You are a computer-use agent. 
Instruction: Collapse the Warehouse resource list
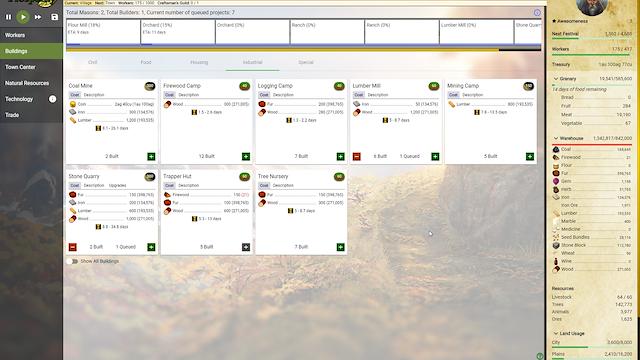[556, 138]
